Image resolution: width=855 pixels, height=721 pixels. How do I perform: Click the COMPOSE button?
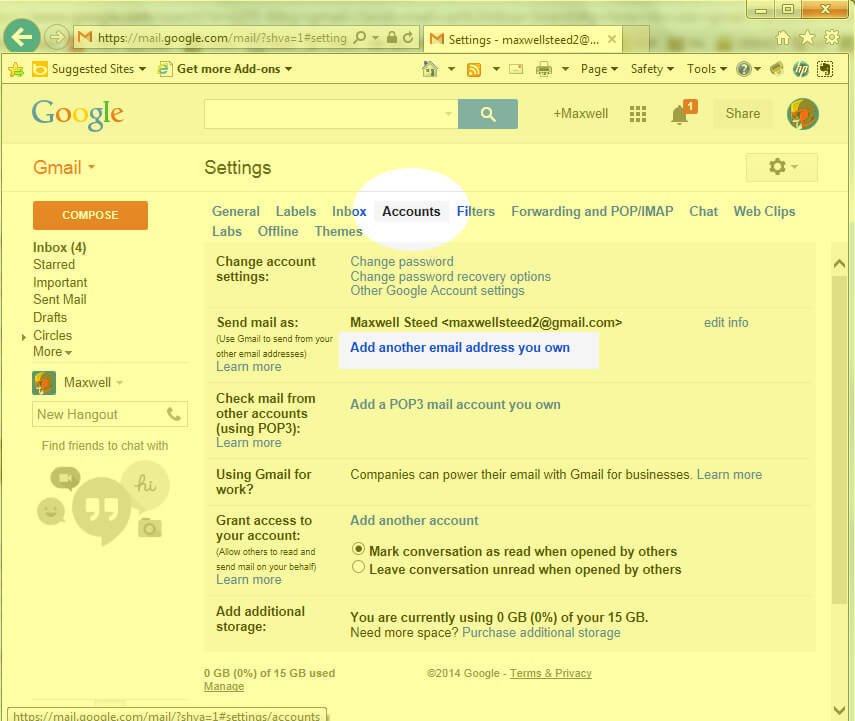point(90,215)
